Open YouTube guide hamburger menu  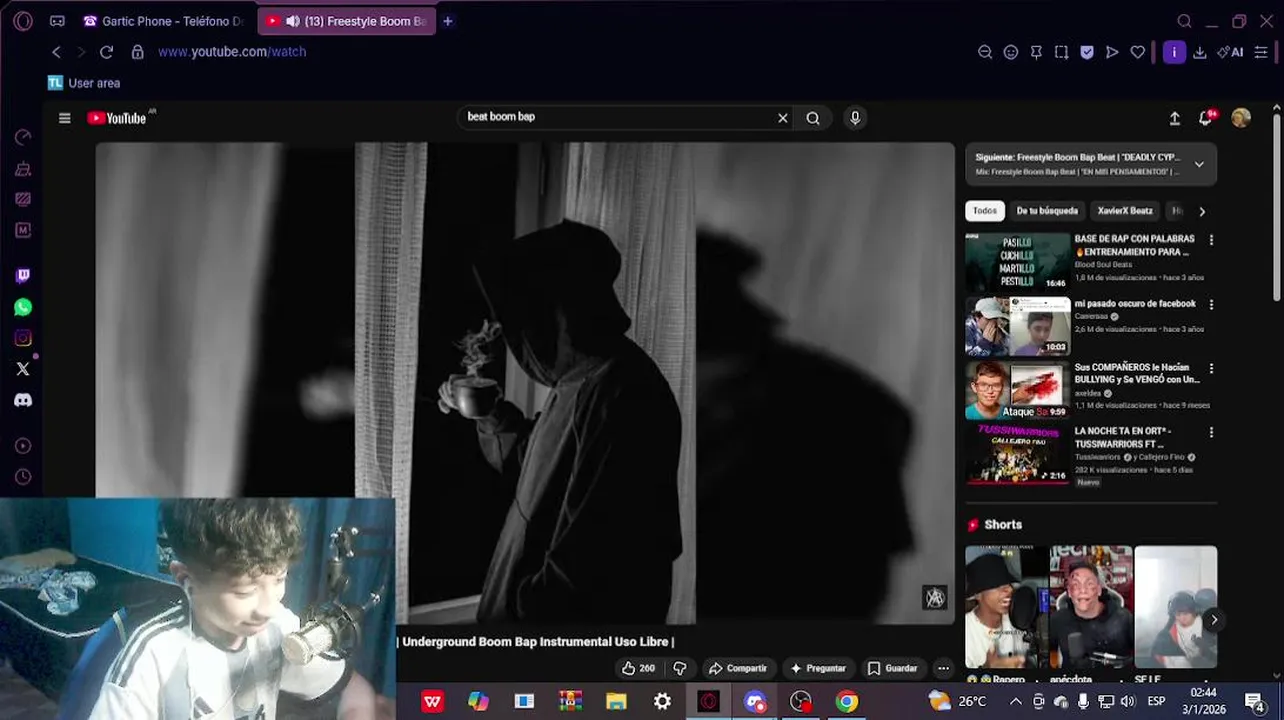pyautogui.click(x=65, y=118)
